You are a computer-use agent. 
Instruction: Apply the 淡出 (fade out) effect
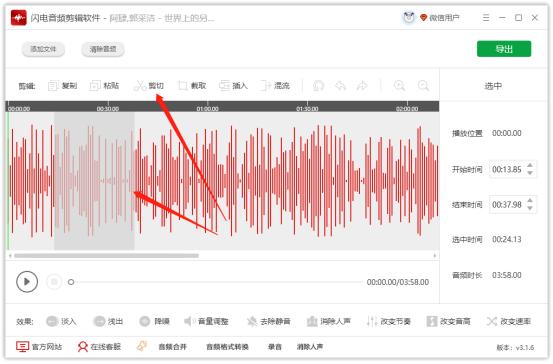click(108, 321)
